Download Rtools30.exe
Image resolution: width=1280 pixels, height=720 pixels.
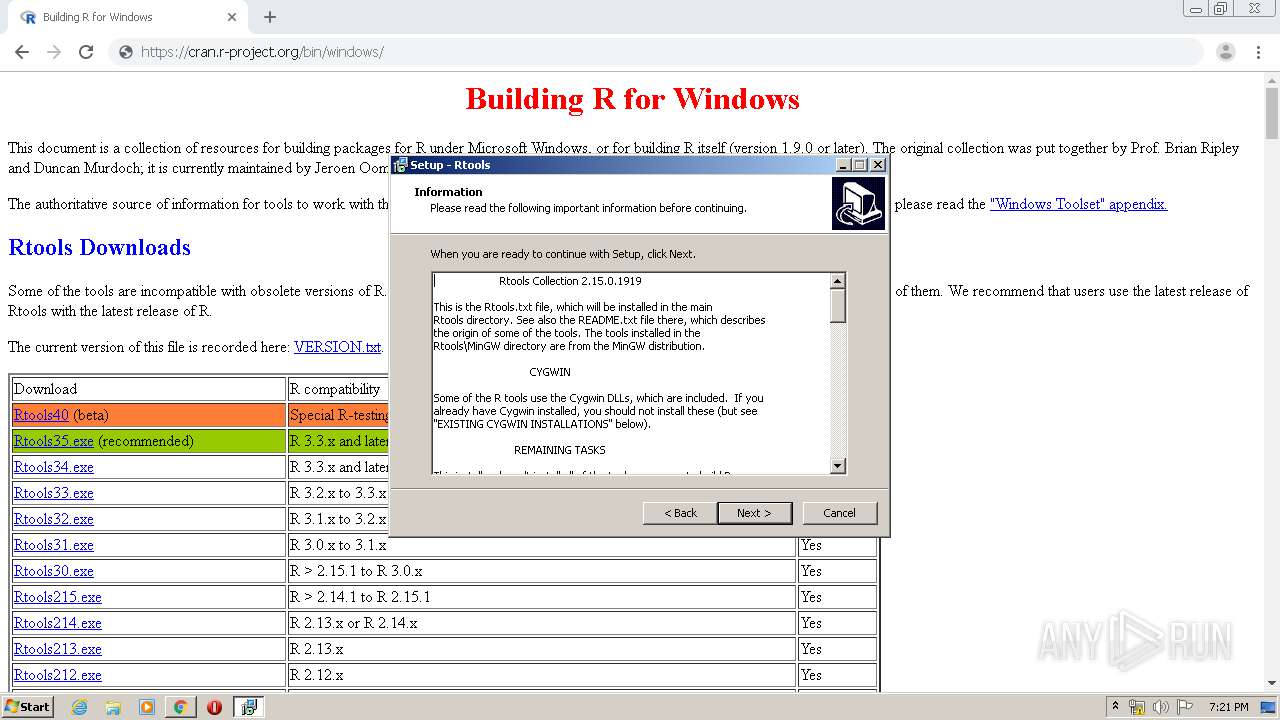(x=54, y=571)
